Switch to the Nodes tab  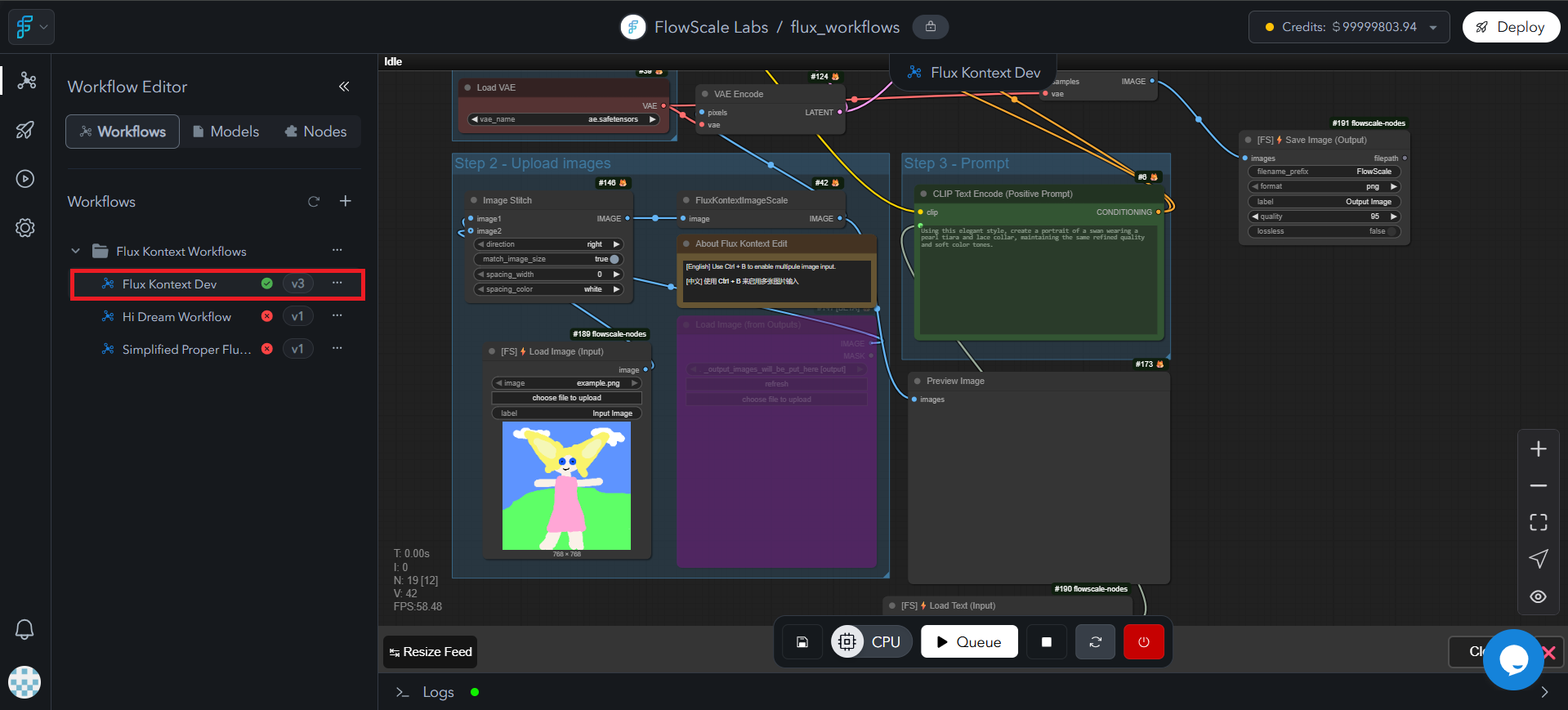click(315, 132)
